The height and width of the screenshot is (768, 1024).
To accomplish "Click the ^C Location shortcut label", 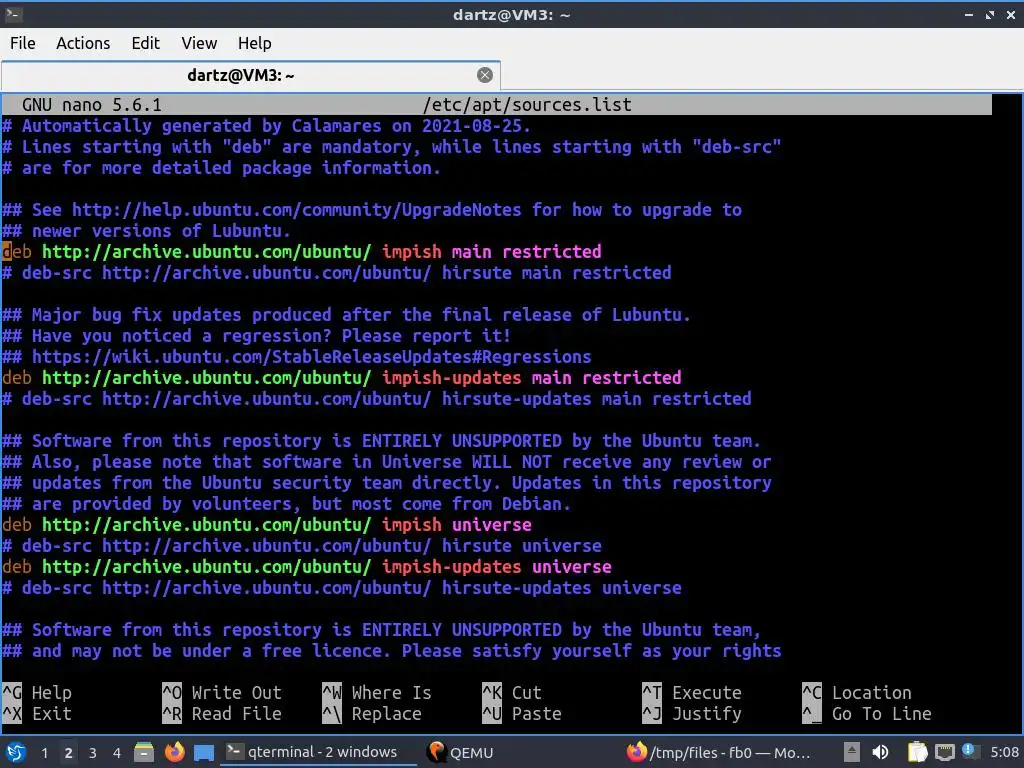I will coord(857,692).
